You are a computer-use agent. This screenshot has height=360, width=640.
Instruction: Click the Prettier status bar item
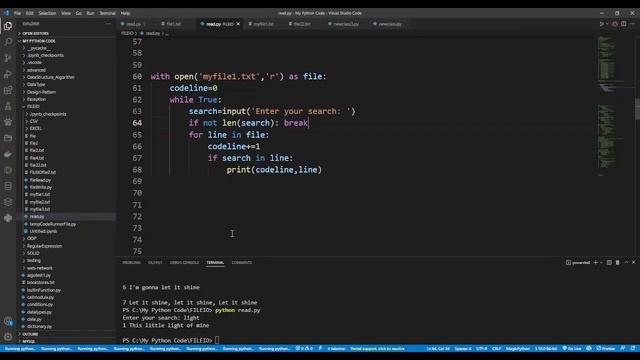coord(605,349)
